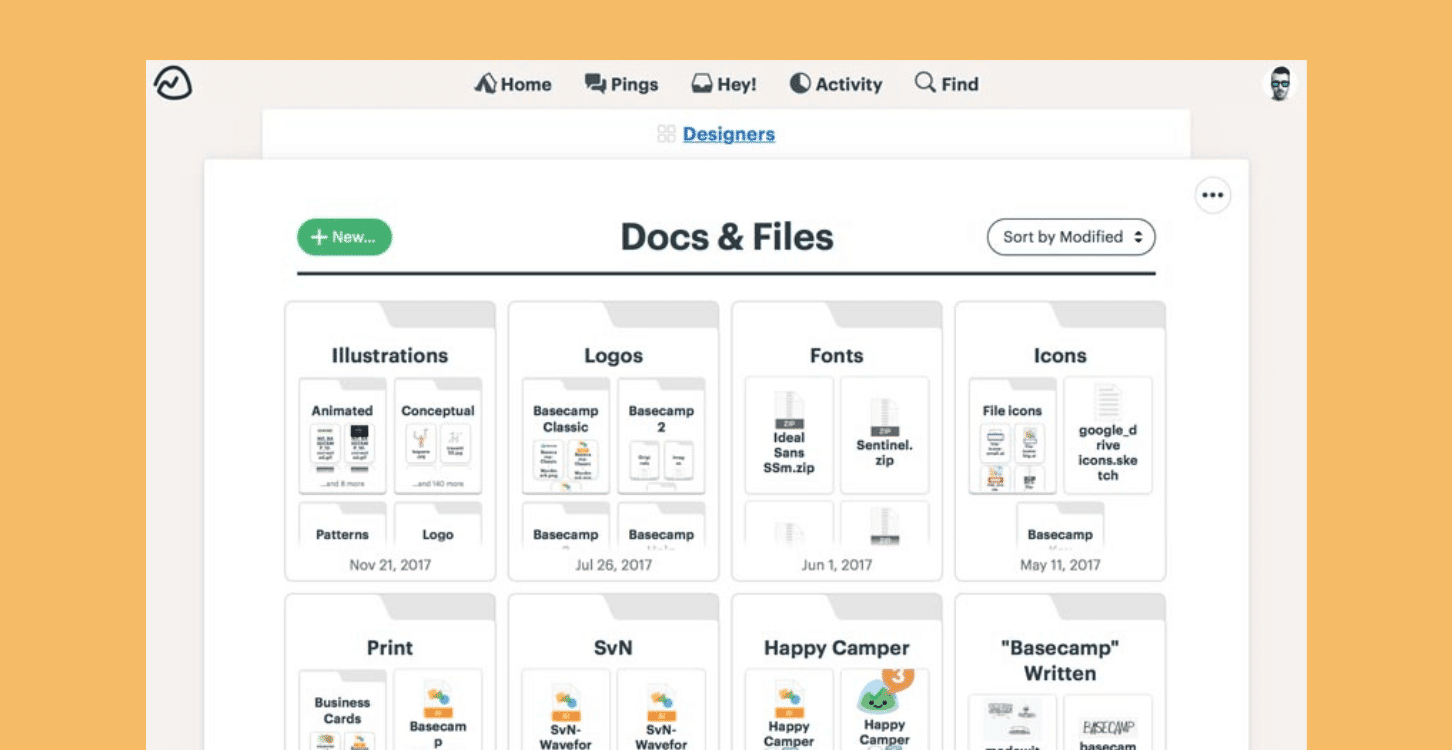Select the Ideal Sans SSm.zip file
The image size is (1452, 750).
(789, 435)
